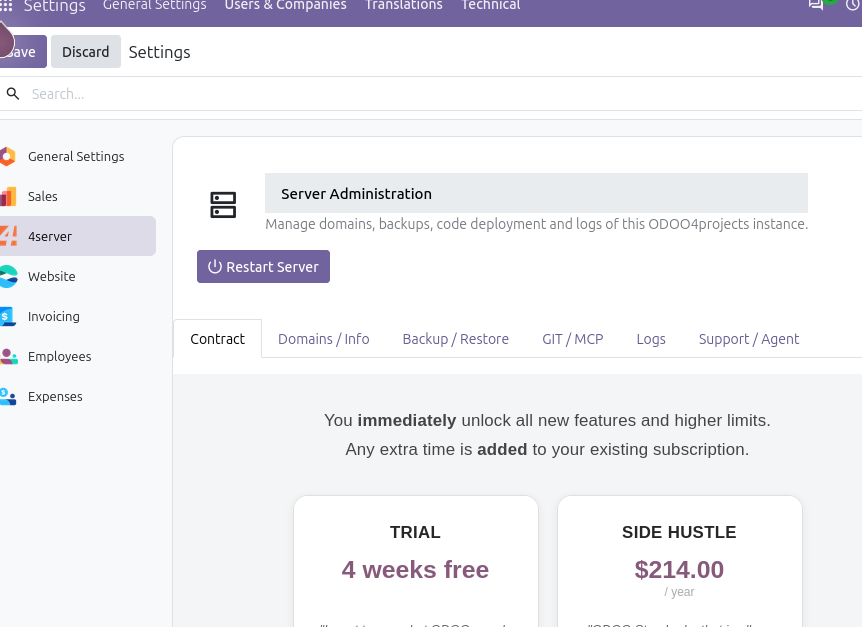This screenshot has width=862, height=627.
Task: Select the Website globe icon in sidebar
Action: (x=8, y=276)
